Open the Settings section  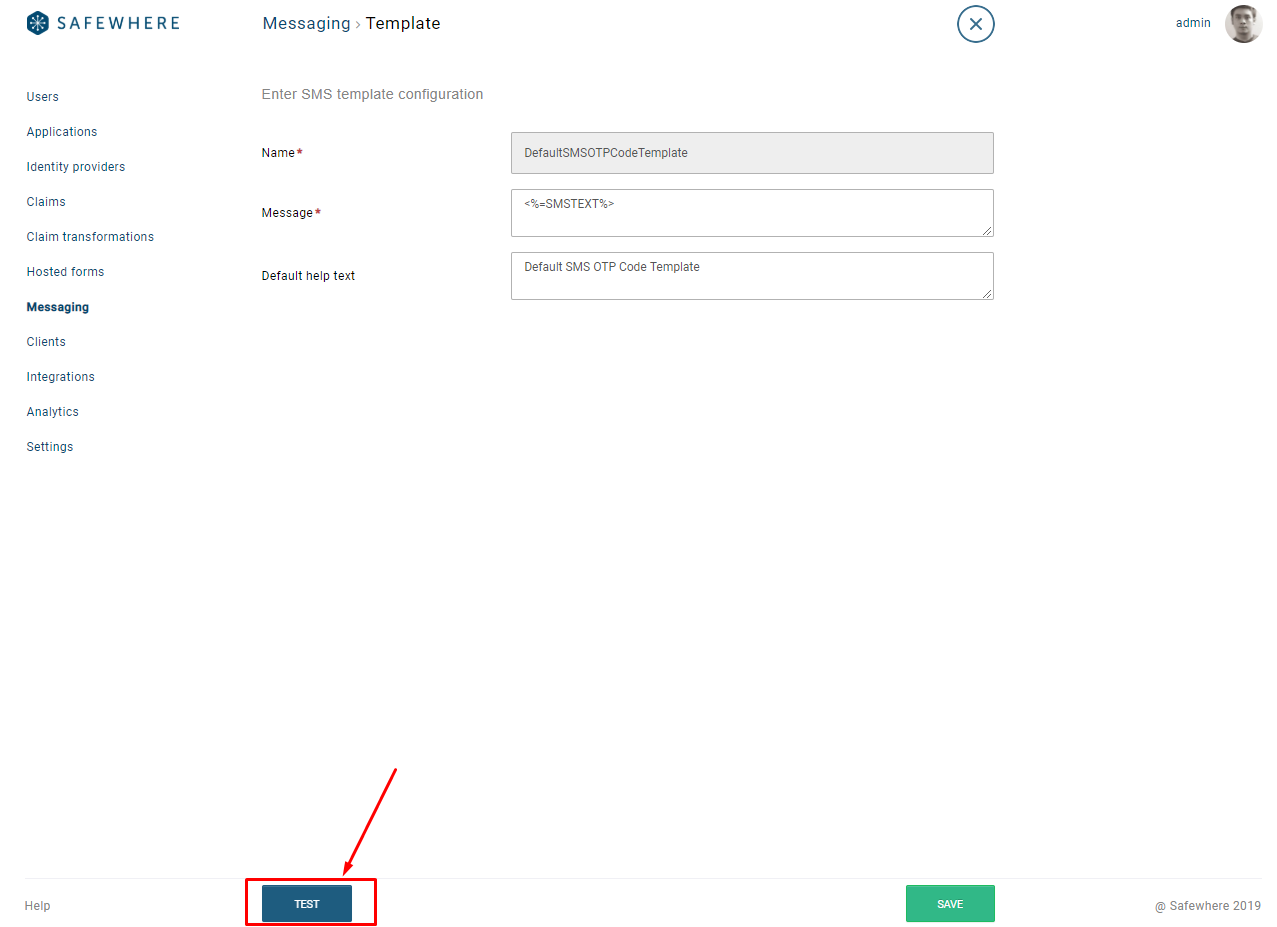pyautogui.click(x=49, y=446)
